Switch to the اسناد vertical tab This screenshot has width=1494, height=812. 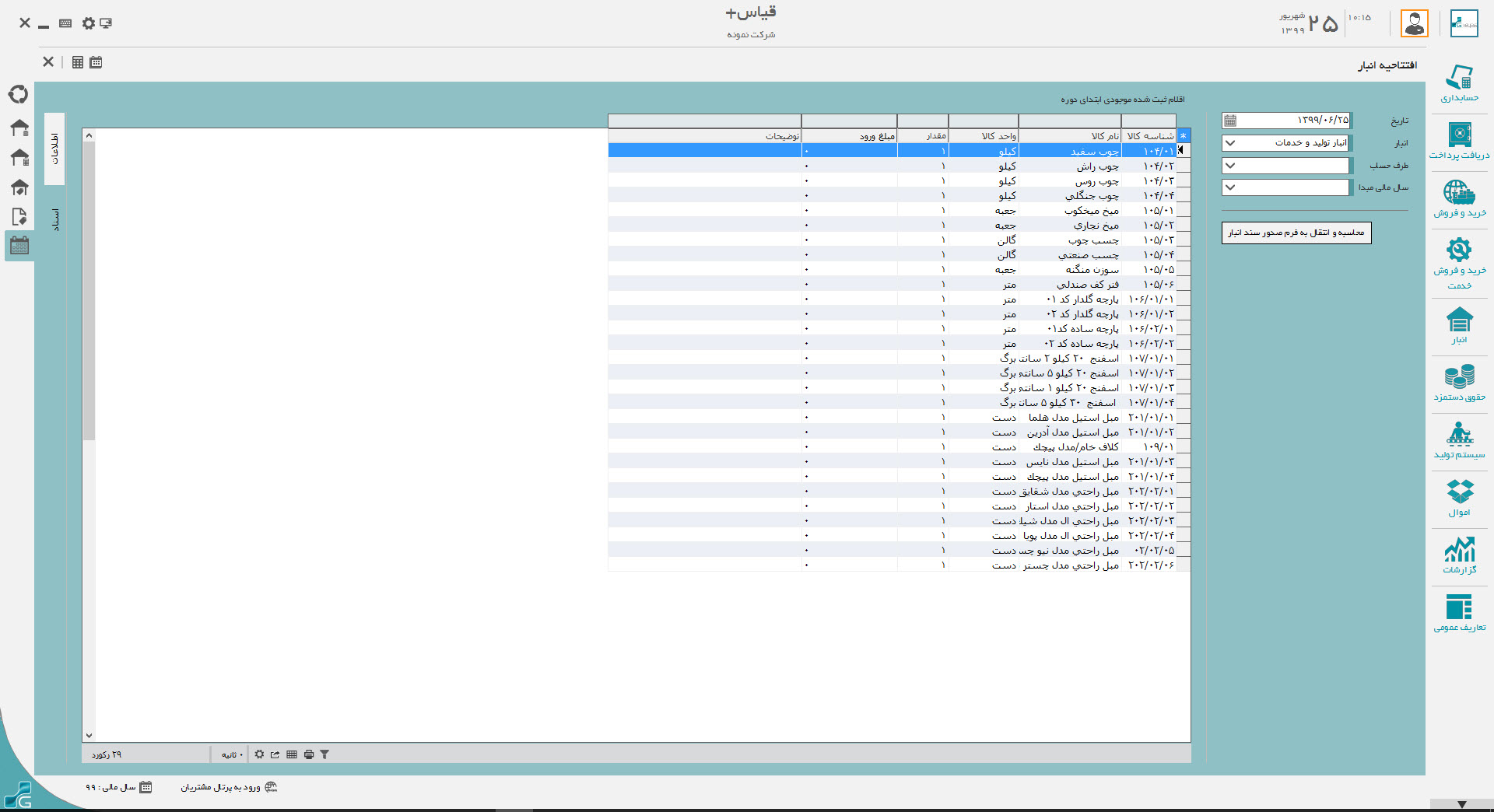pos(54,220)
